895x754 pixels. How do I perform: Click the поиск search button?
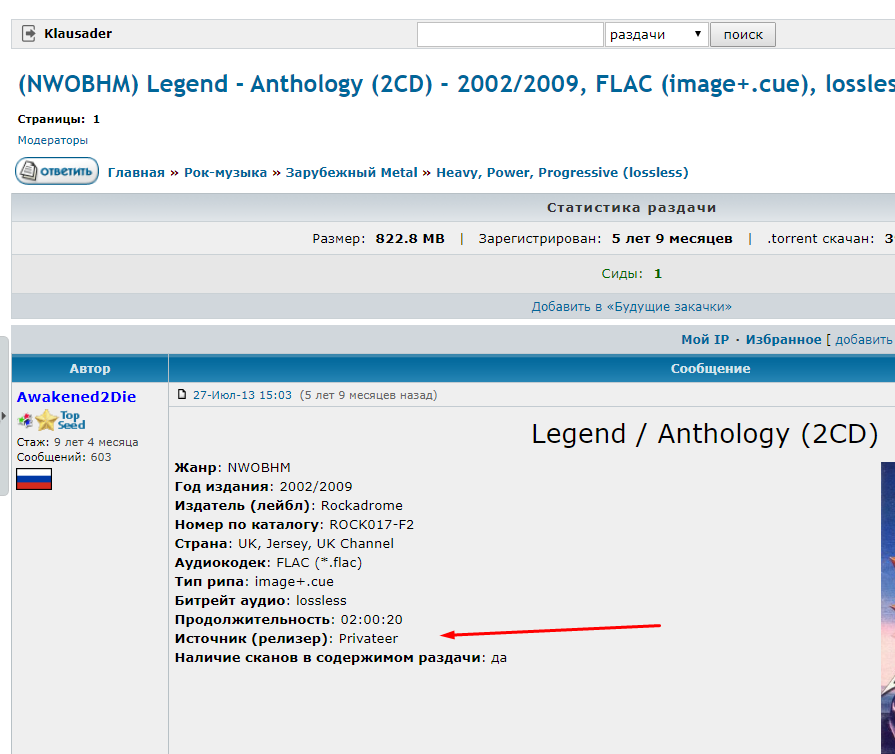743,34
